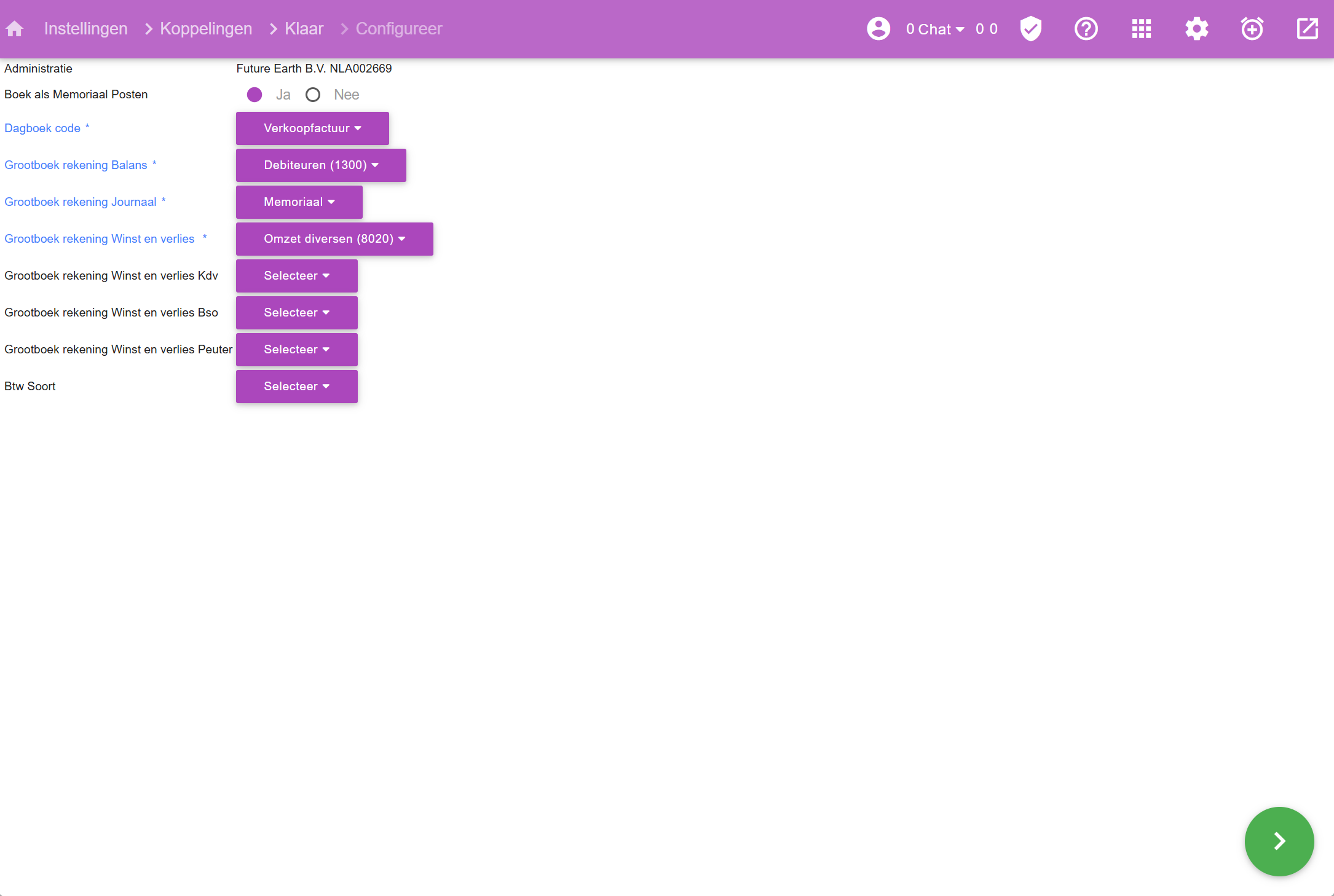Open the help question mark icon

1086,29
